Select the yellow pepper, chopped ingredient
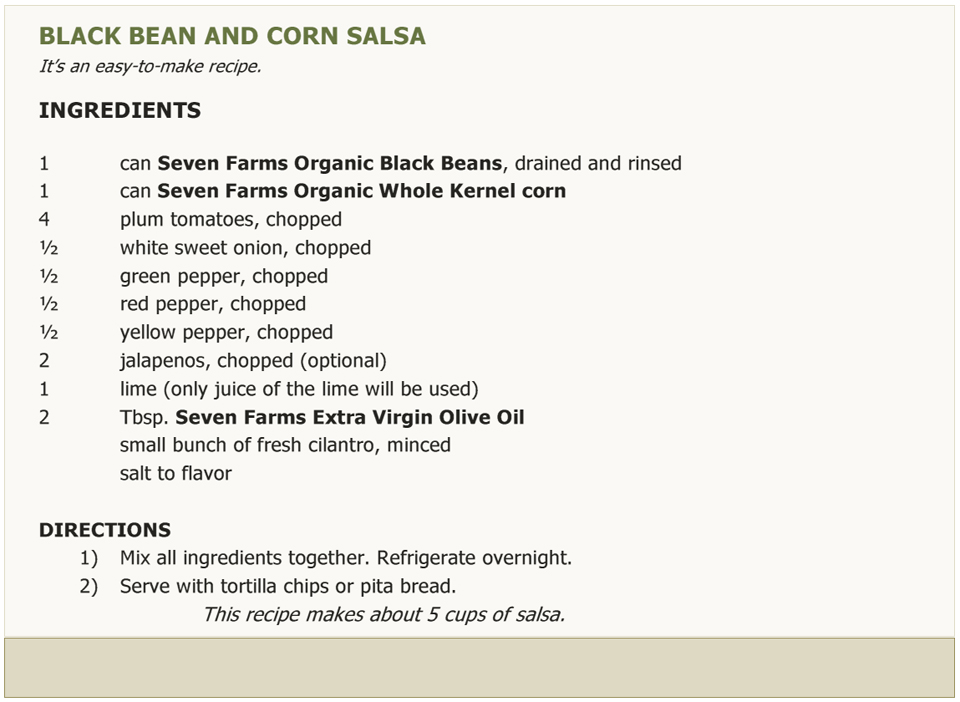Viewport: 960px width, 702px height. (x=226, y=332)
